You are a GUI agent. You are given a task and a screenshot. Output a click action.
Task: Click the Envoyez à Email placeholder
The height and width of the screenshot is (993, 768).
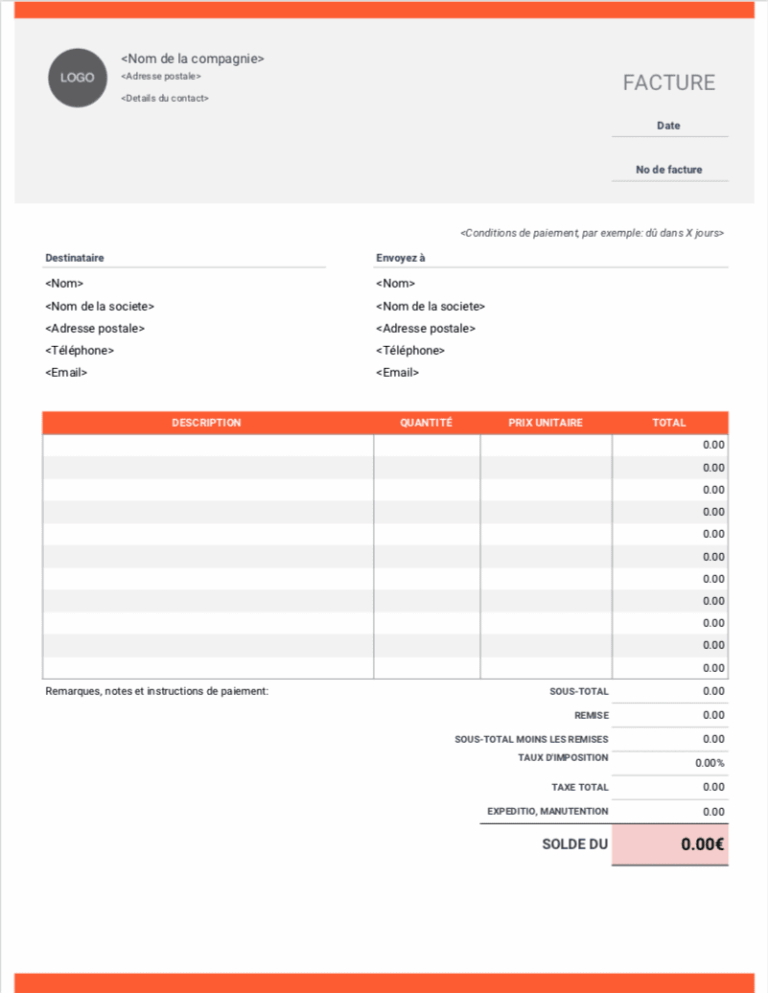click(397, 372)
